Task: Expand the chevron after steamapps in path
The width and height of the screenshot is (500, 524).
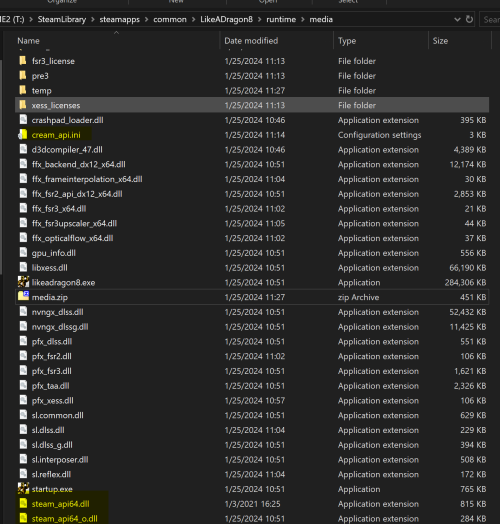Action: [x=146, y=19]
